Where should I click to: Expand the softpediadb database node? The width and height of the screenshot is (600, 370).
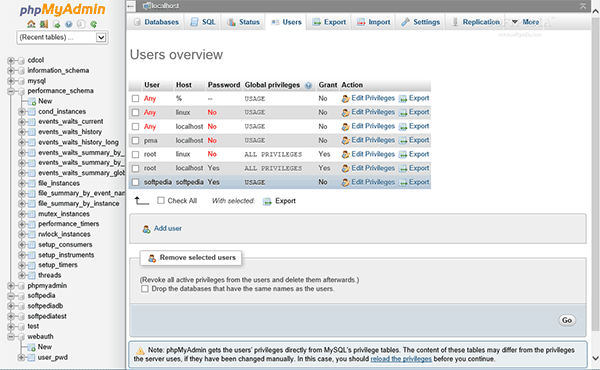pos(11,306)
